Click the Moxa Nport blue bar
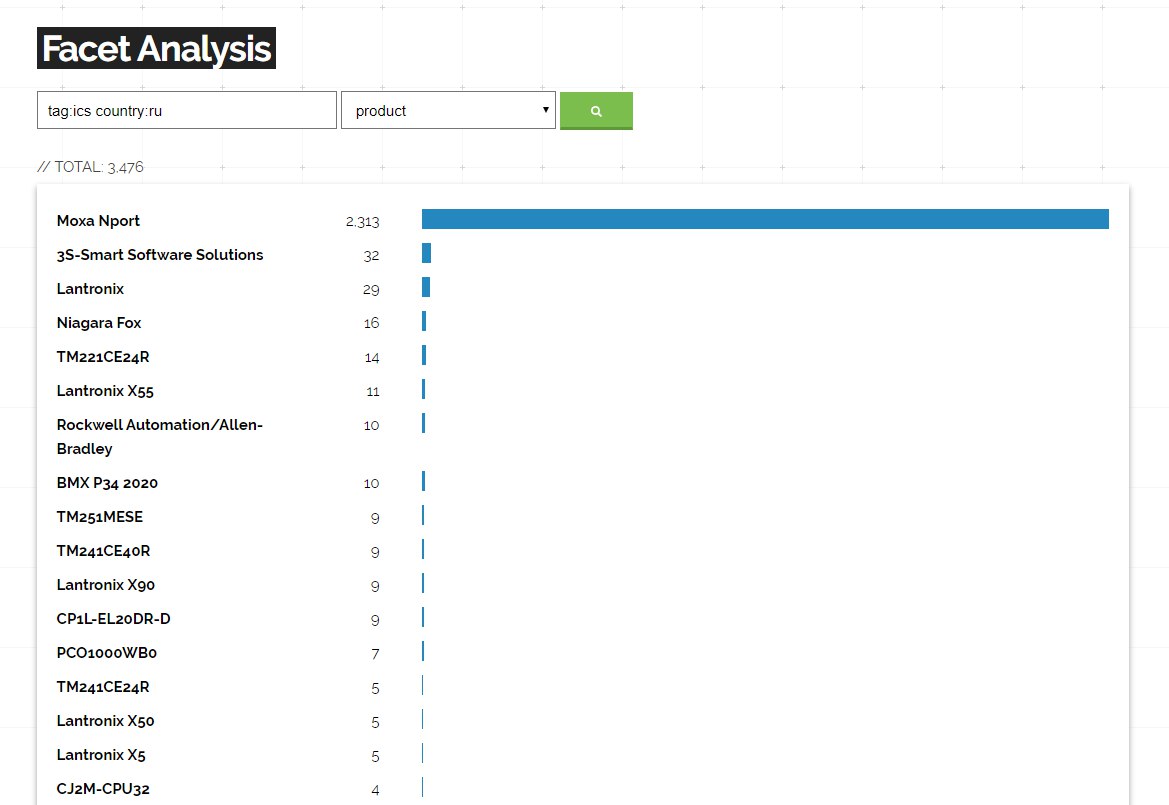The height and width of the screenshot is (805, 1169). 765,219
